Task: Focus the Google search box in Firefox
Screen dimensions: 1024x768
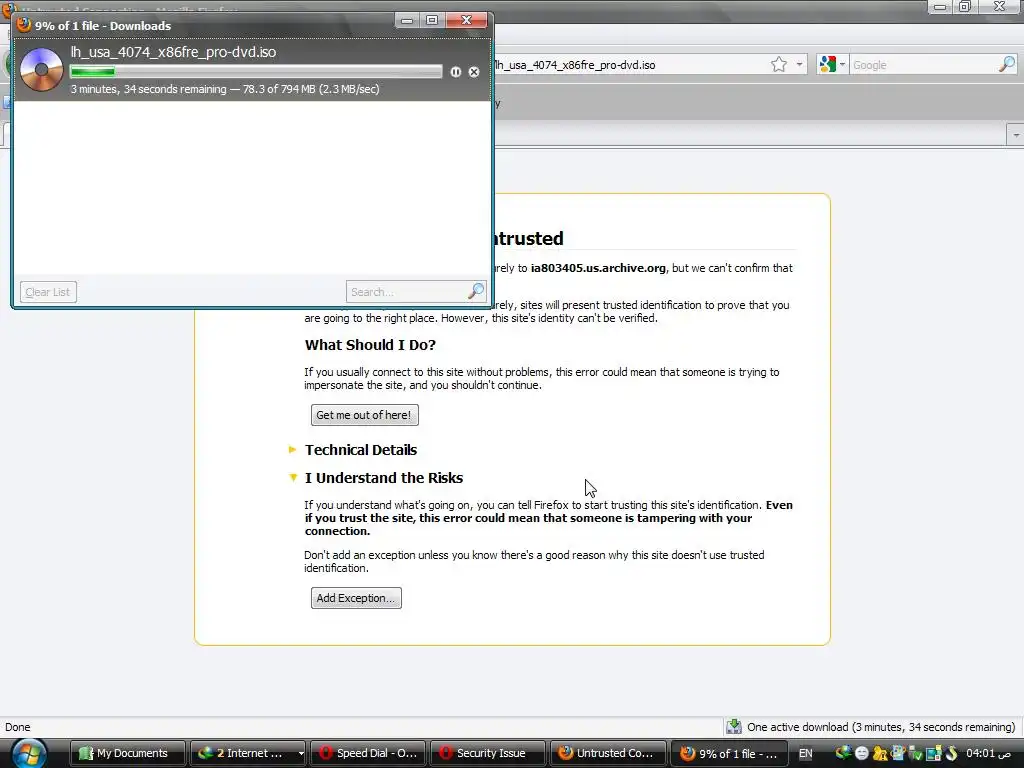Action: click(923, 65)
